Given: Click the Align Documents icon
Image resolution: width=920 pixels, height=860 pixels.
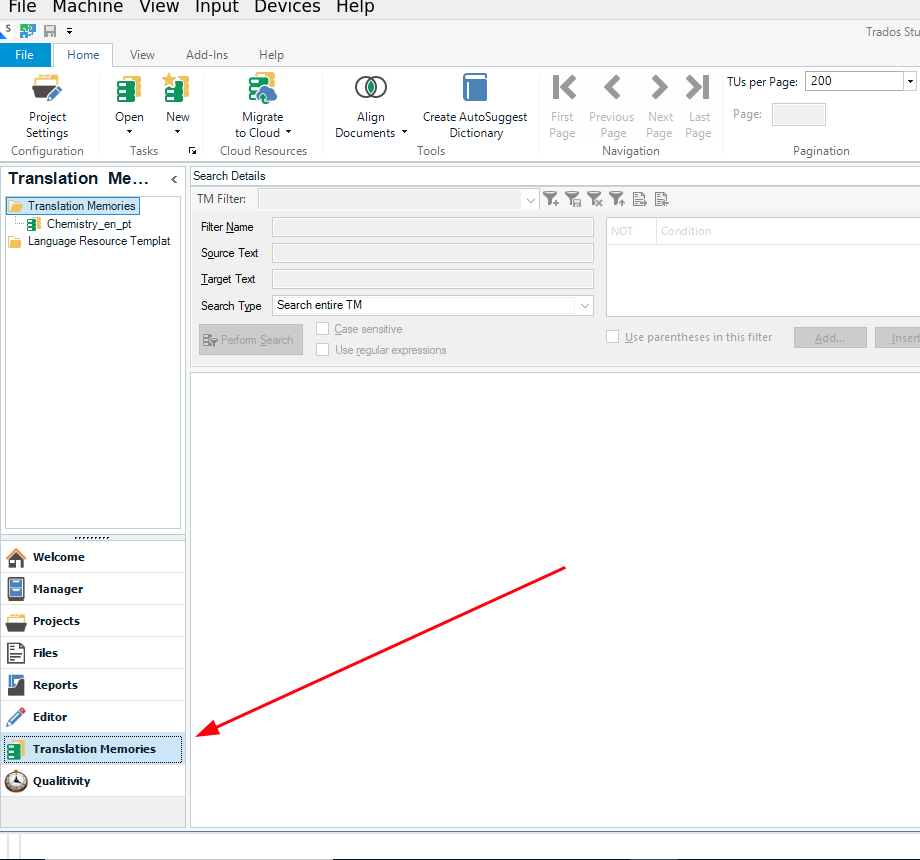Looking at the screenshot, I should tap(371, 87).
